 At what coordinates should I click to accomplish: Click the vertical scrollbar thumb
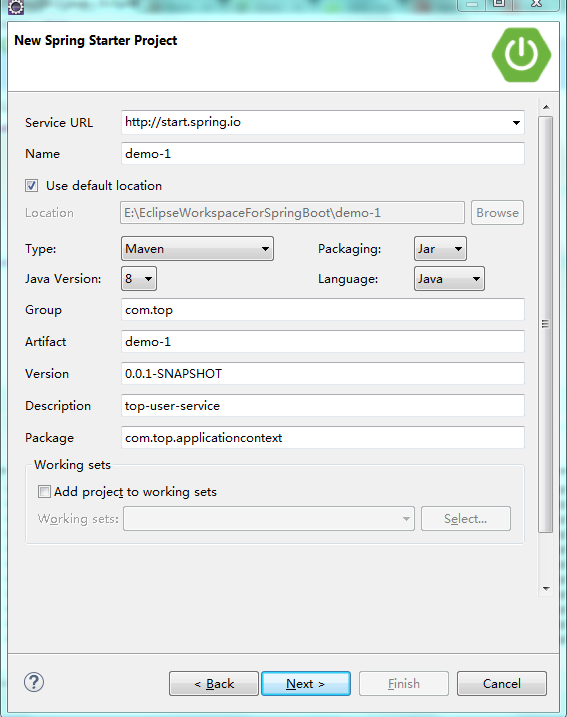(546, 324)
